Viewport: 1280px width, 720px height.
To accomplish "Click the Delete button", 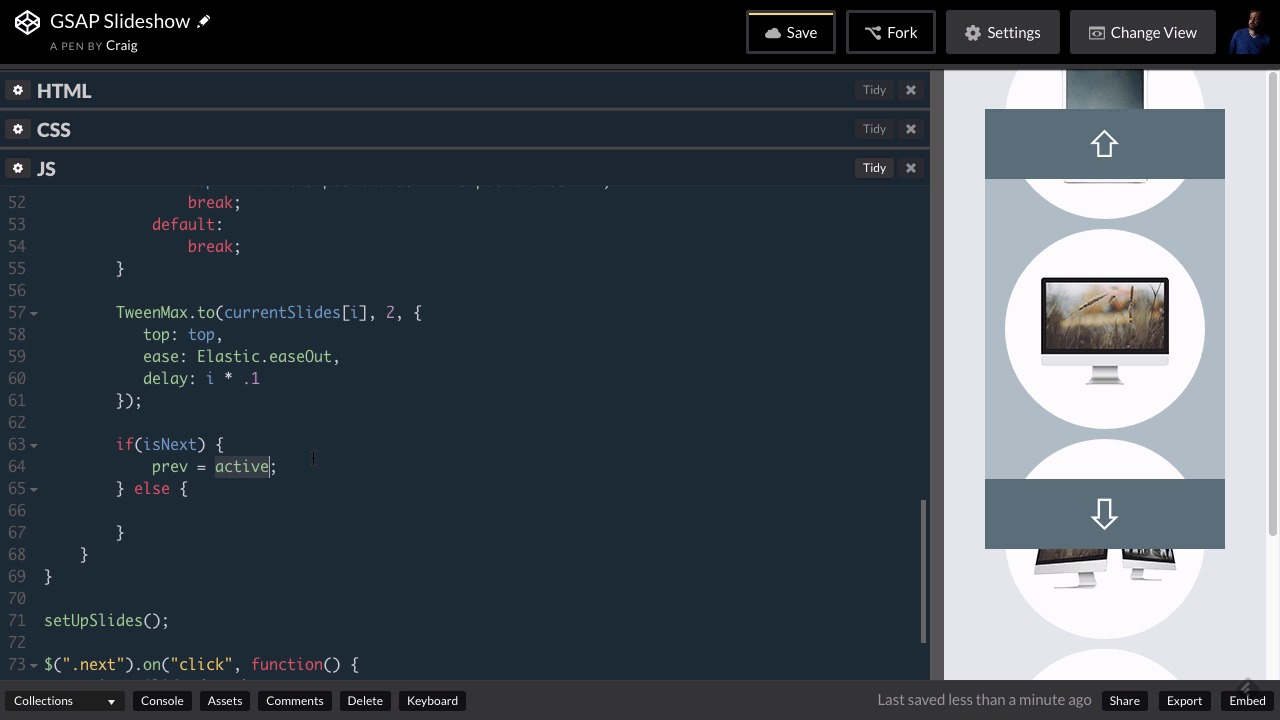I will [x=365, y=701].
